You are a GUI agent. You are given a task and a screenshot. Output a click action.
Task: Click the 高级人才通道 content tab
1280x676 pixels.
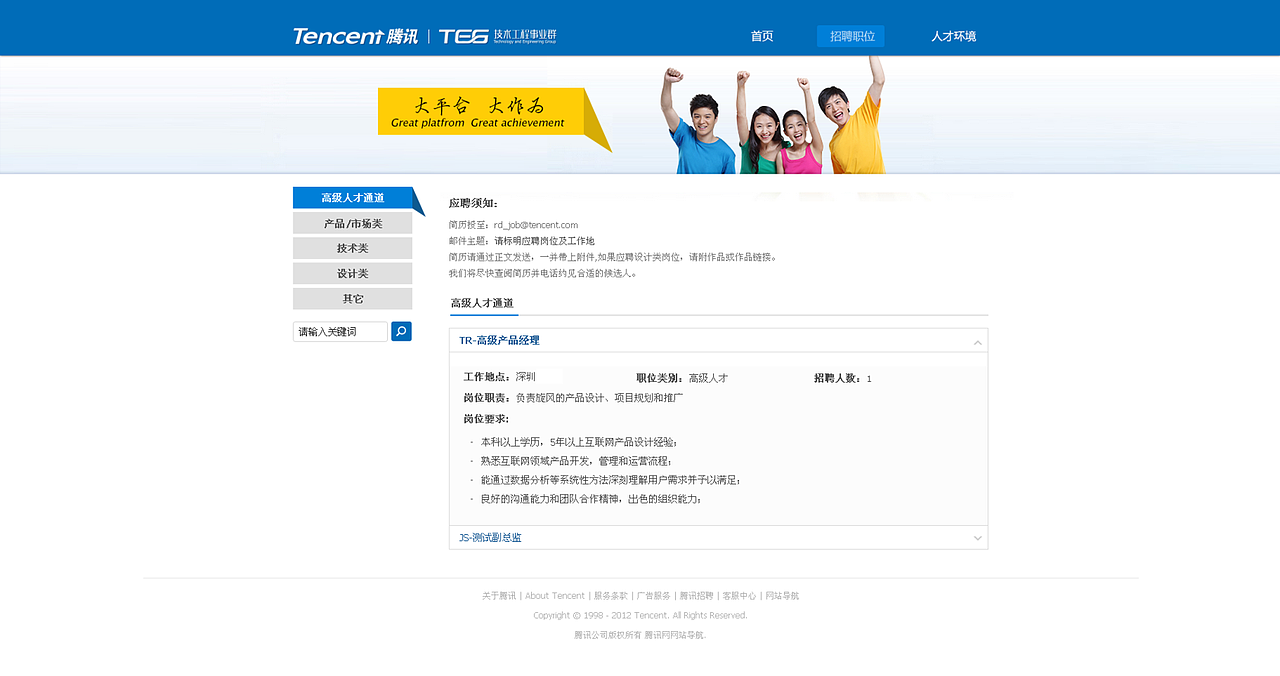click(x=482, y=303)
